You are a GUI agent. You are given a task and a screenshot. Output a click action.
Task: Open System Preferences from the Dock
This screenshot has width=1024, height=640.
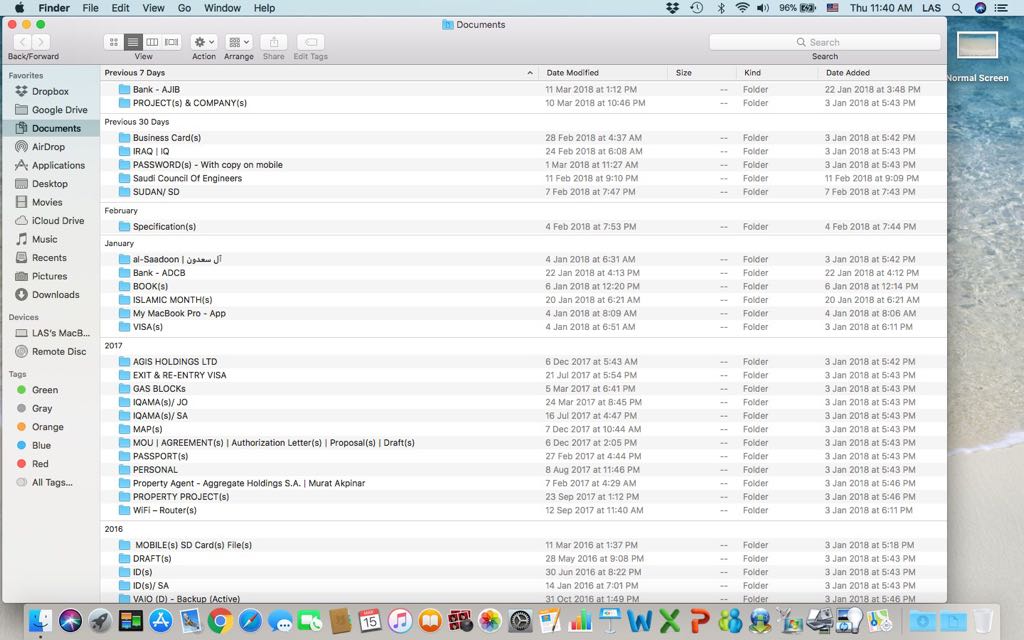[520, 620]
